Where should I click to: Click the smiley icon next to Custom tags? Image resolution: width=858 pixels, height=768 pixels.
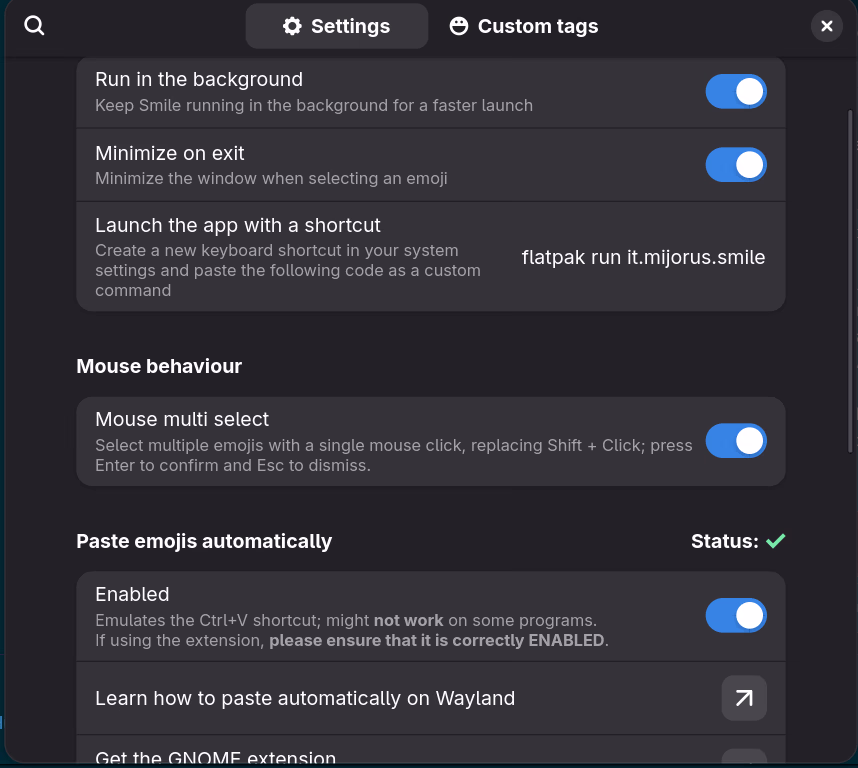click(458, 26)
